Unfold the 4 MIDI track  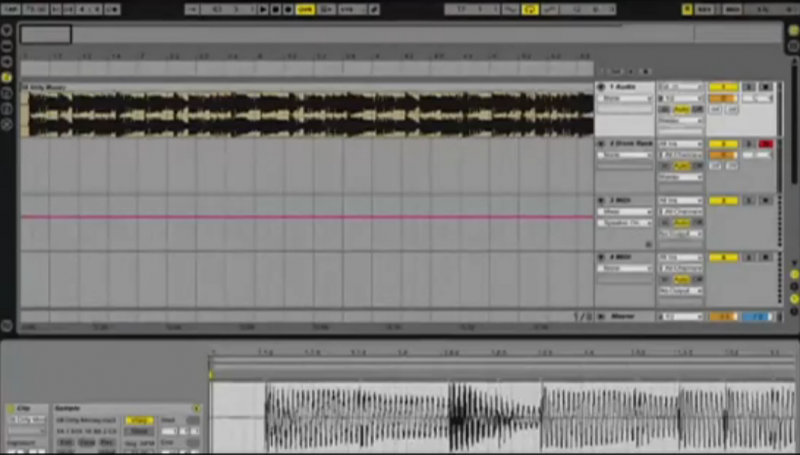(x=601, y=257)
